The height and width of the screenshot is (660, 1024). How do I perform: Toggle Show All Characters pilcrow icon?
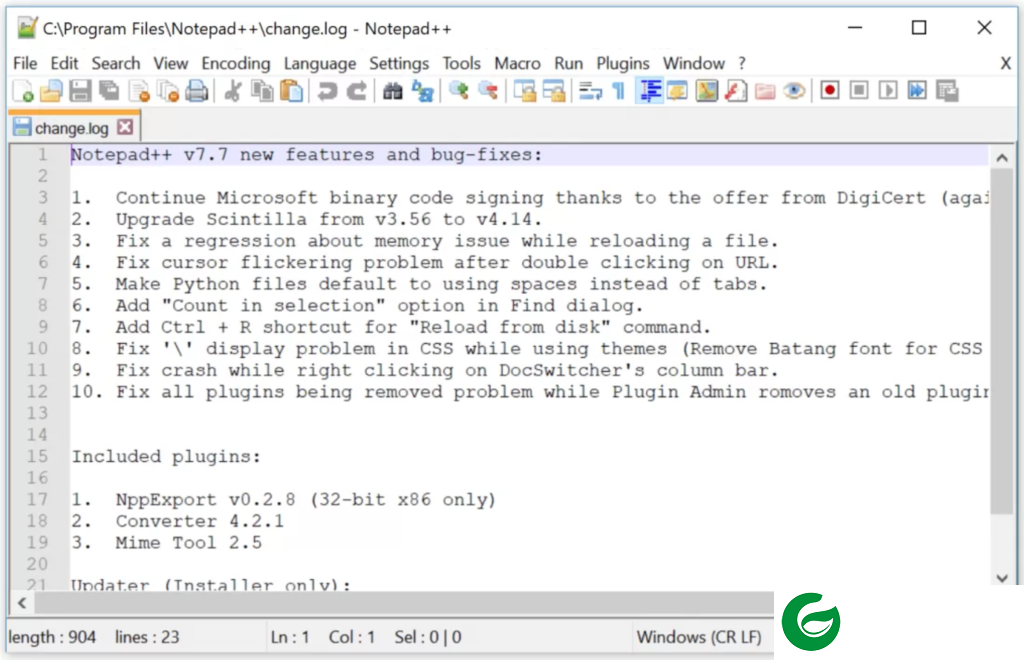[618, 91]
